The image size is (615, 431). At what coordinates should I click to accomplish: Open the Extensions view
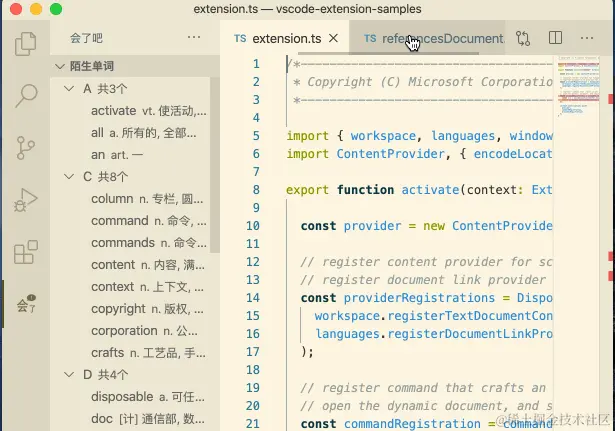[25, 252]
